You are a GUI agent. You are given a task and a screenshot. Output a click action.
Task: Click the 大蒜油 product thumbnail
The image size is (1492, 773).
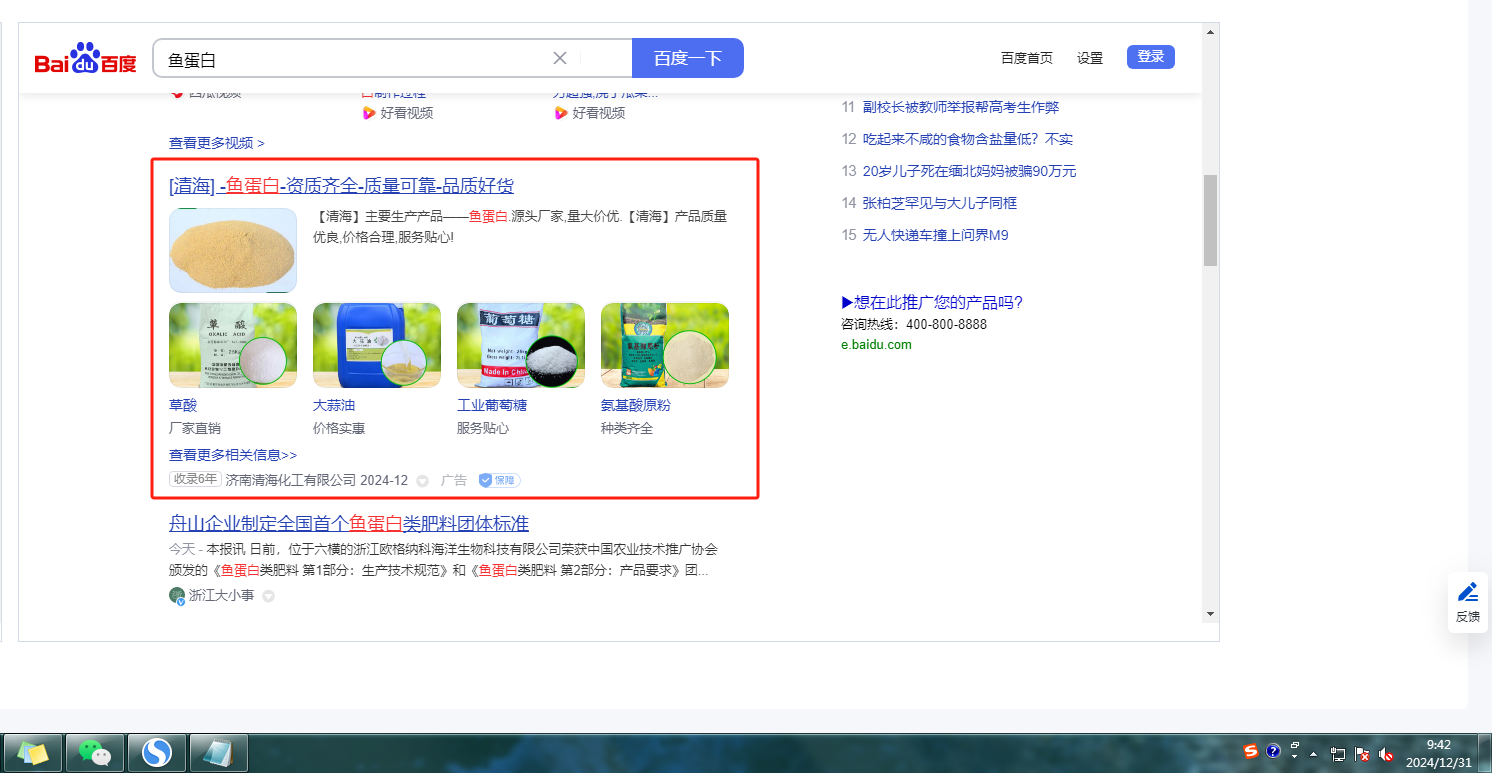(x=376, y=345)
